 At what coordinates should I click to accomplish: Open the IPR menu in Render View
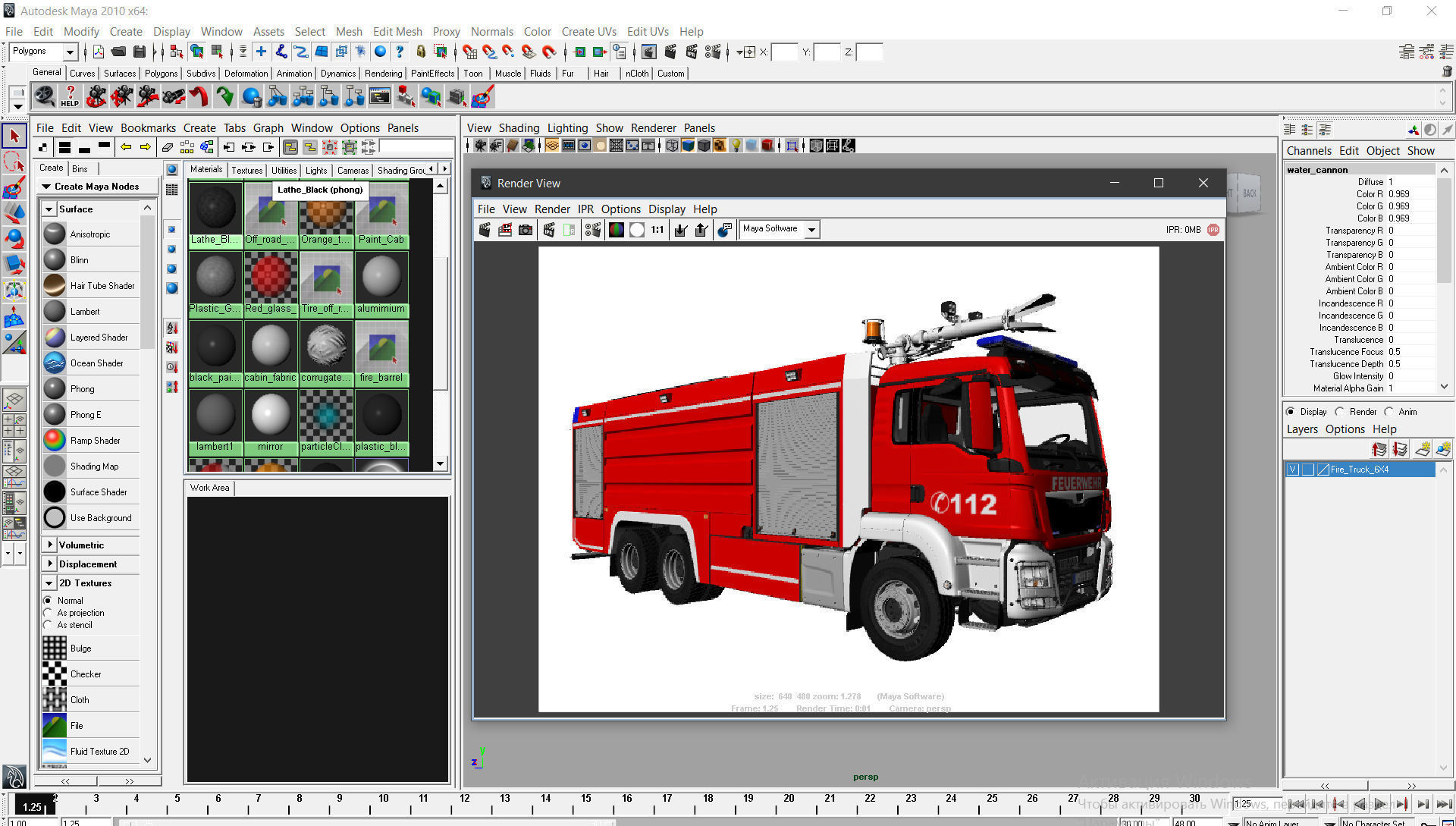[x=585, y=209]
